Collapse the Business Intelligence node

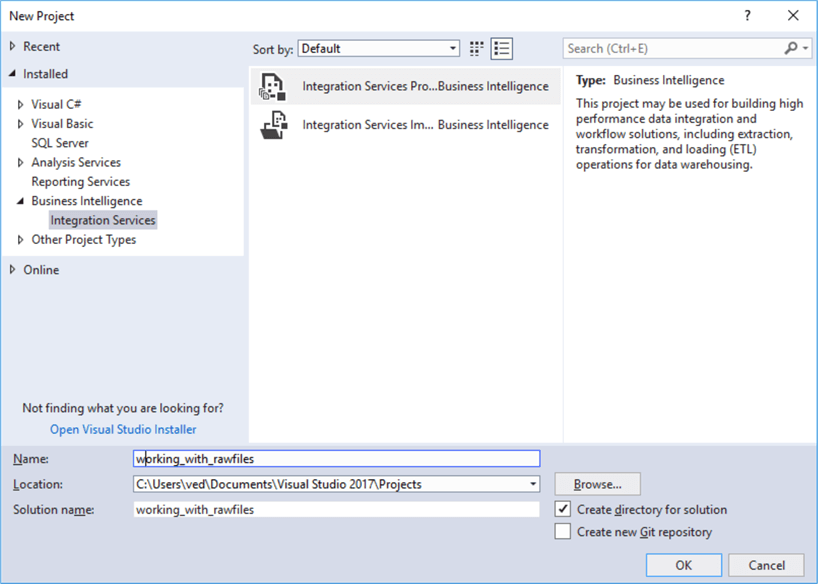tap(20, 201)
